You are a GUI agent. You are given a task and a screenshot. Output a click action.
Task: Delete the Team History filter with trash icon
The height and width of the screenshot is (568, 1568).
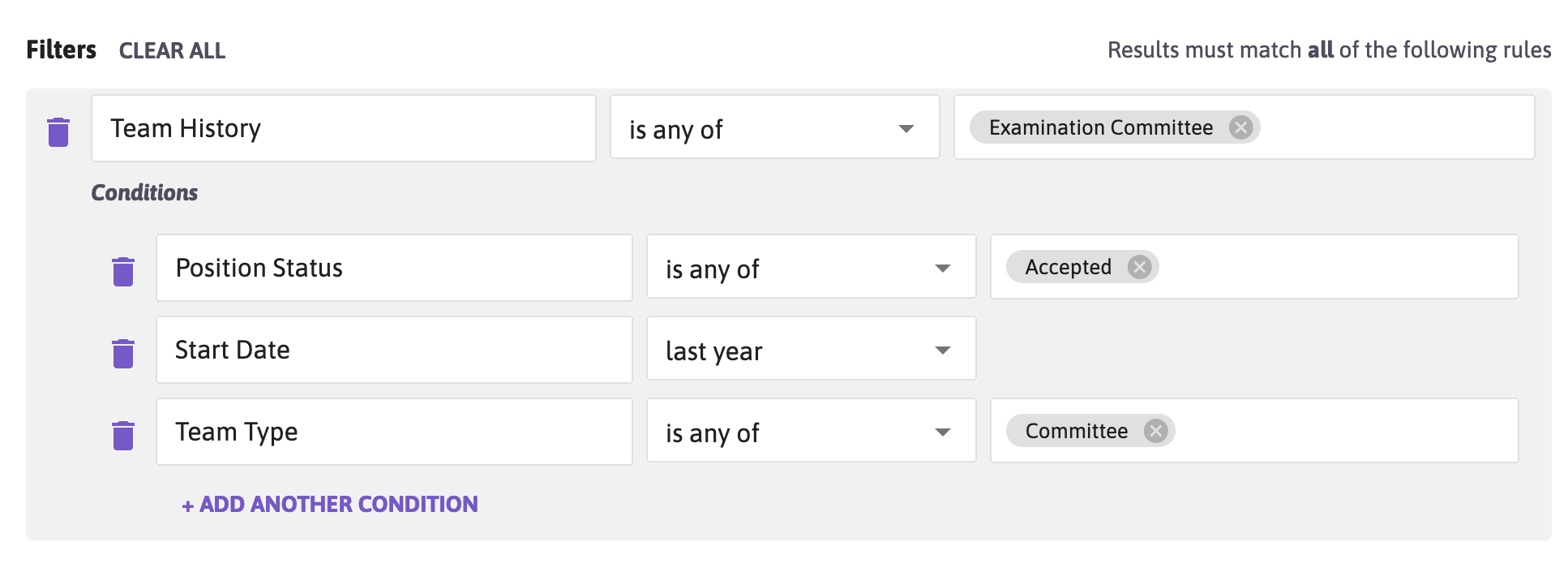58,131
